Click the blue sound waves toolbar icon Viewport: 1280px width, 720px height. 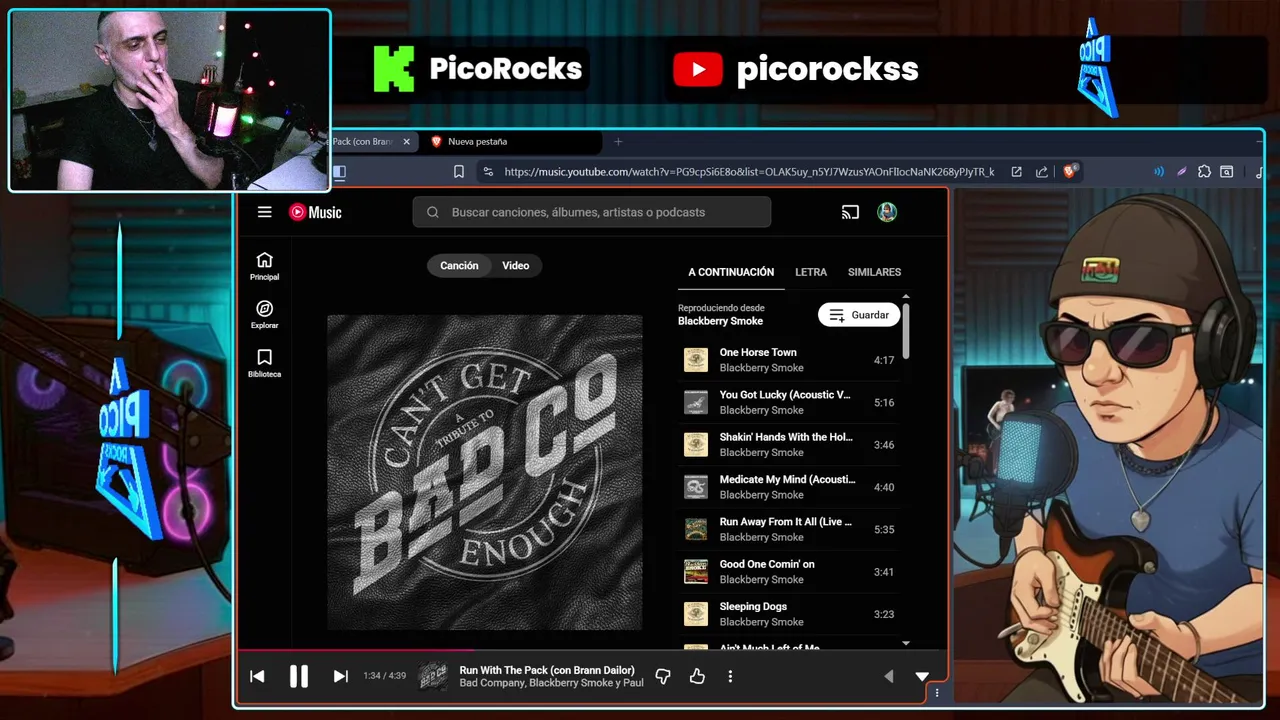coord(1159,172)
